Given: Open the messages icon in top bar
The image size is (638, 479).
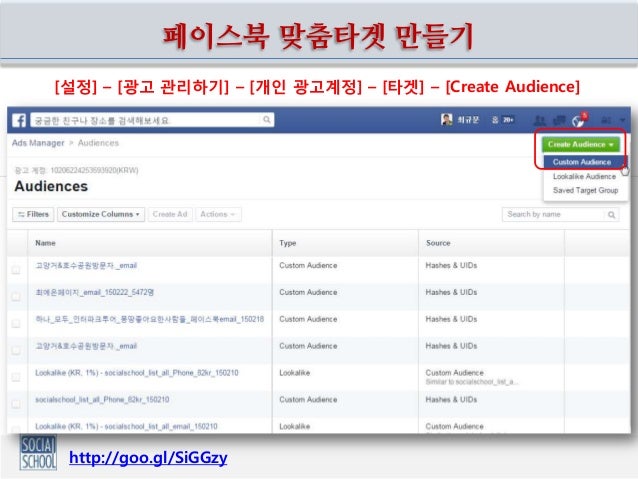Looking at the screenshot, I should click(559, 120).
